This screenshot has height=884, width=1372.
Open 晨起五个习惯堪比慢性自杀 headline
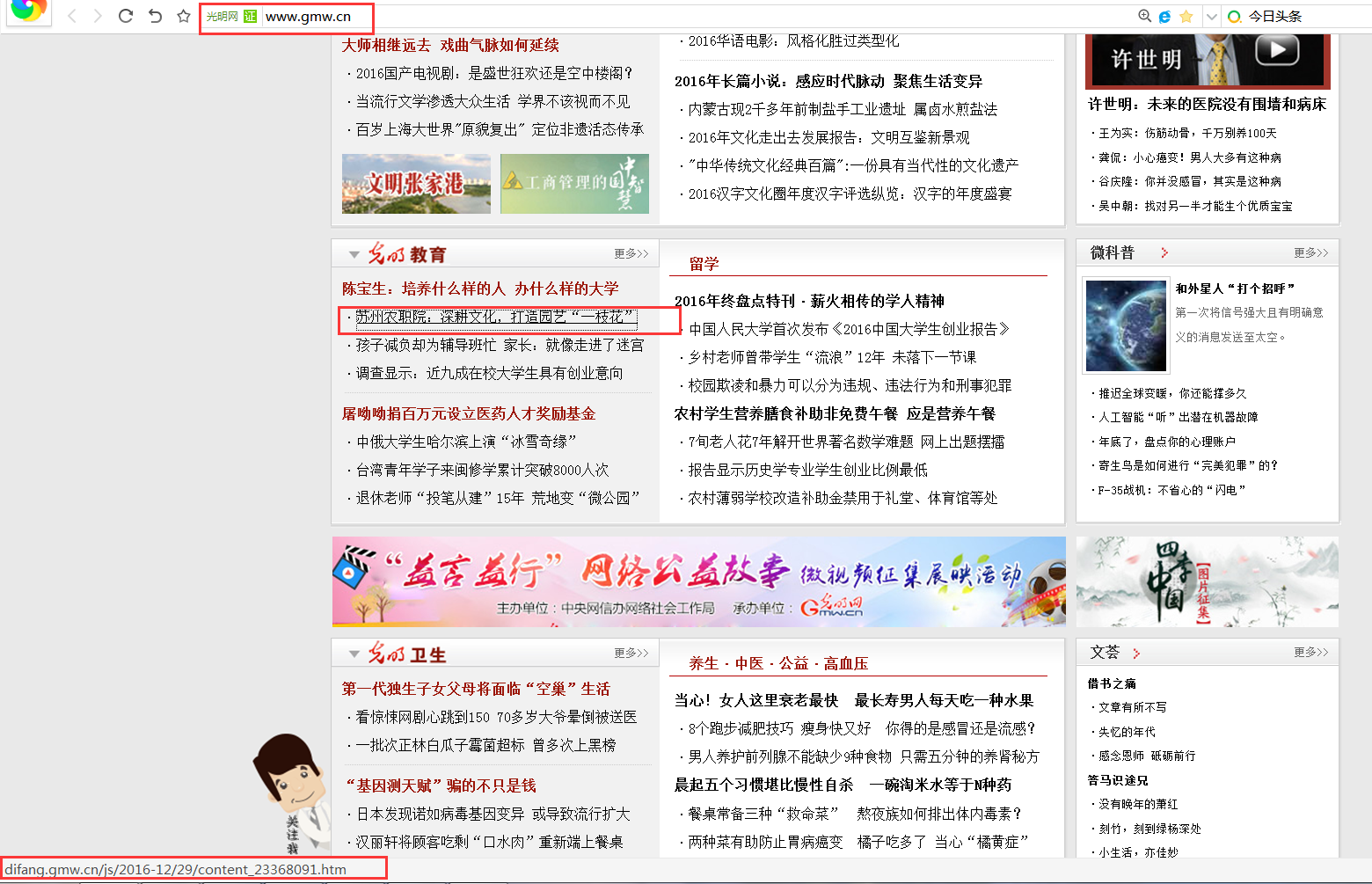click(763, 785)
